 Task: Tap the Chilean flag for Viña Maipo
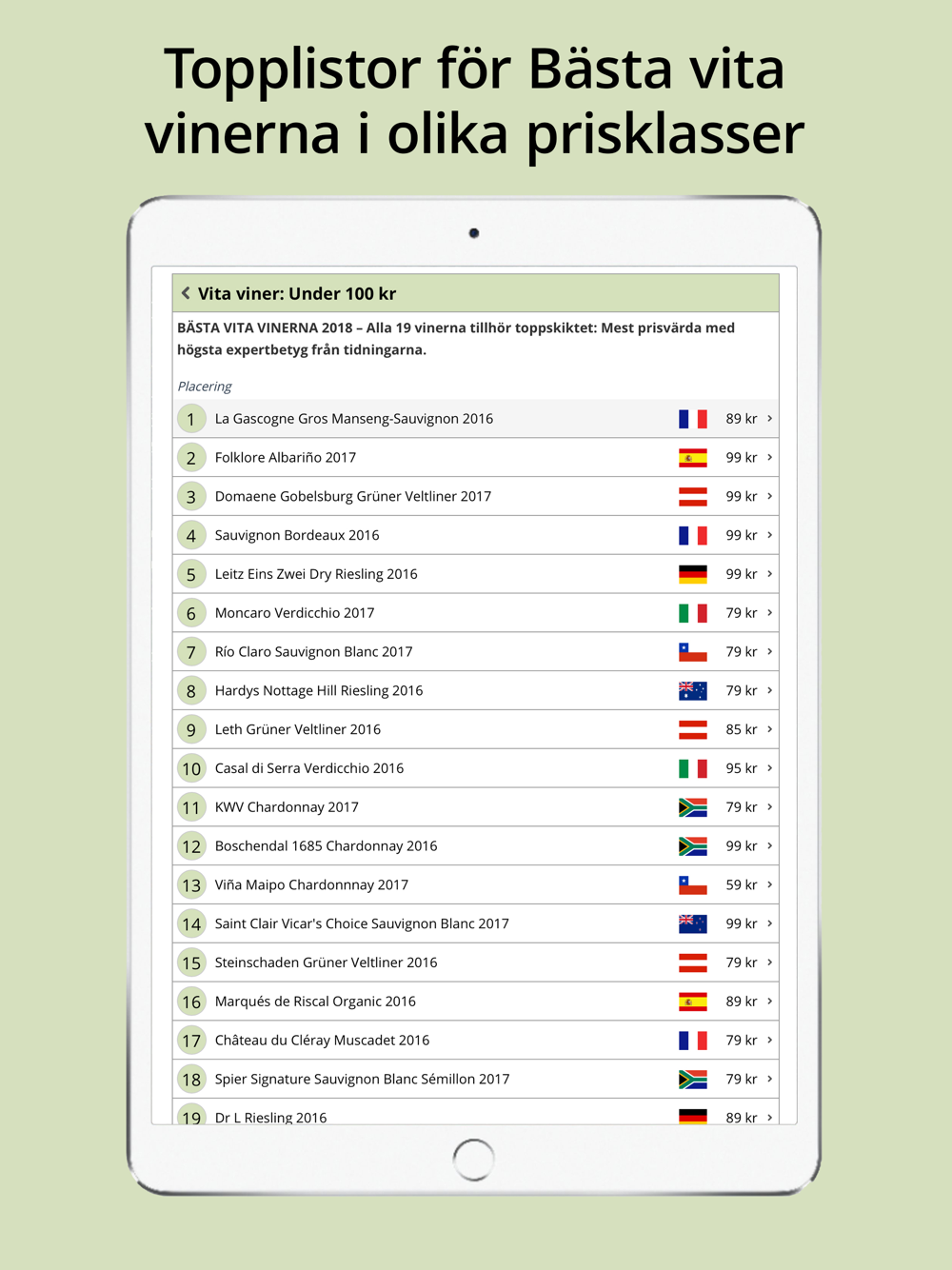click(x=693, y=885)
